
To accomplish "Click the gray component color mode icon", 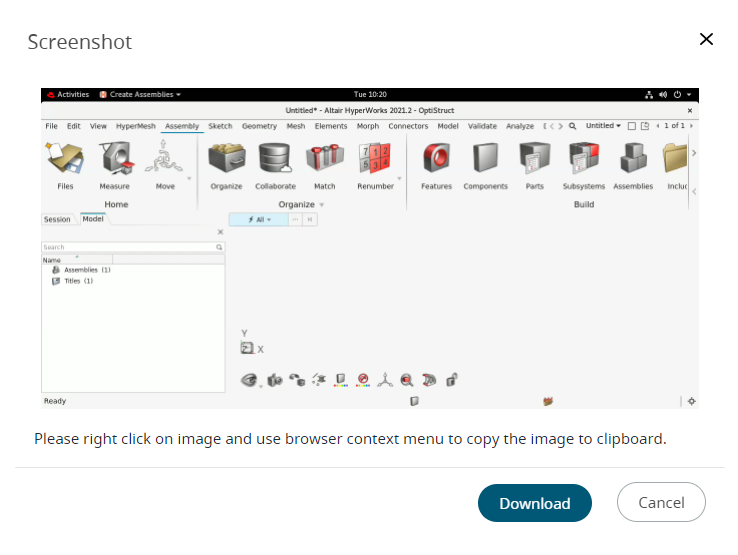I will pos(341,379).
